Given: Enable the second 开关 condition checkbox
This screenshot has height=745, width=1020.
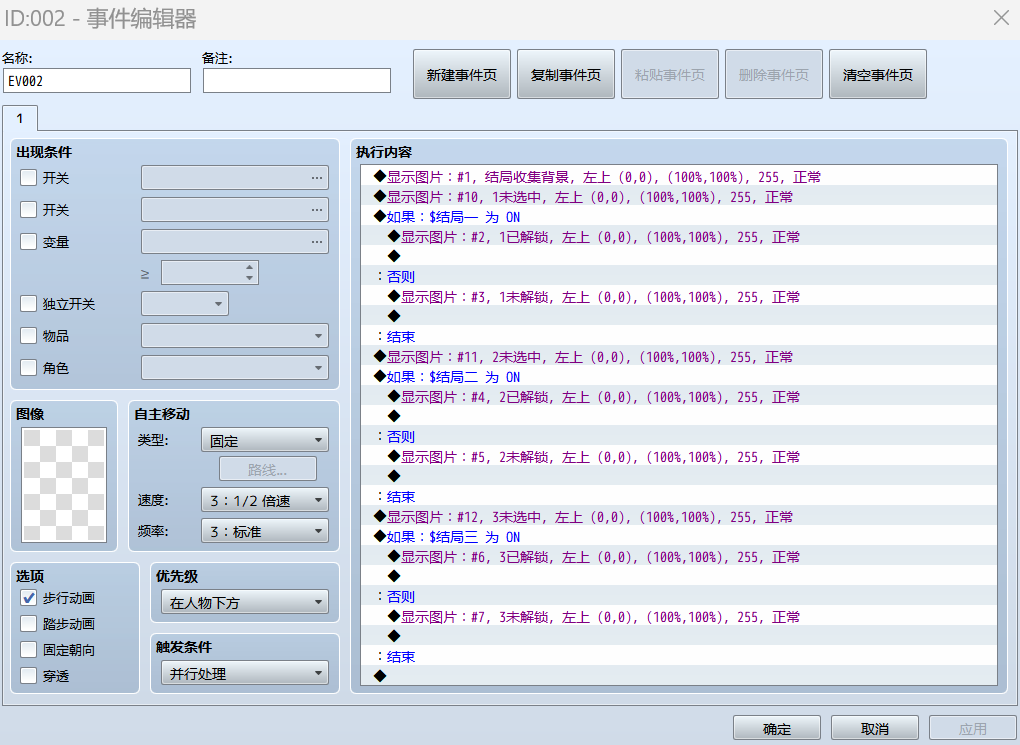Looking at the screenshot, I should tap(29, 210).
